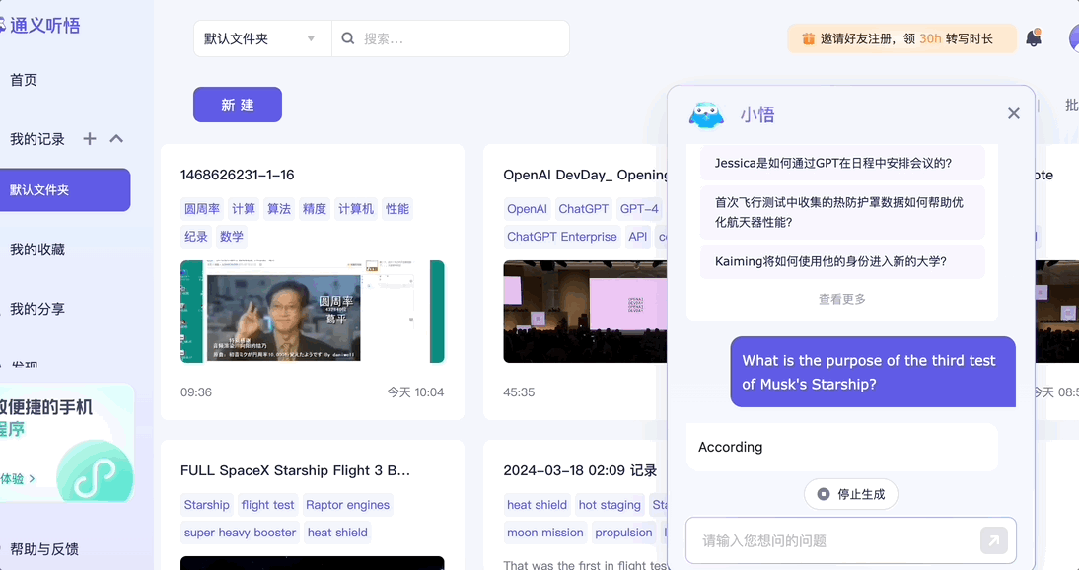Click the 09:36 duration text
The image size is (1079, 570).
pyautogui.click(x=196, y=392)
